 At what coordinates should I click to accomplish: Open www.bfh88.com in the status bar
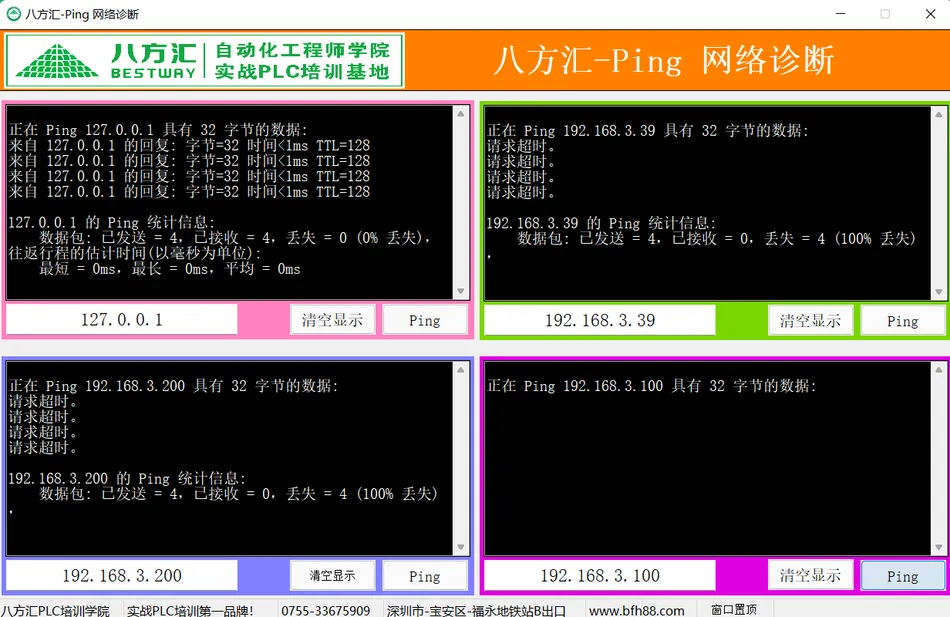tap(637, 610)
